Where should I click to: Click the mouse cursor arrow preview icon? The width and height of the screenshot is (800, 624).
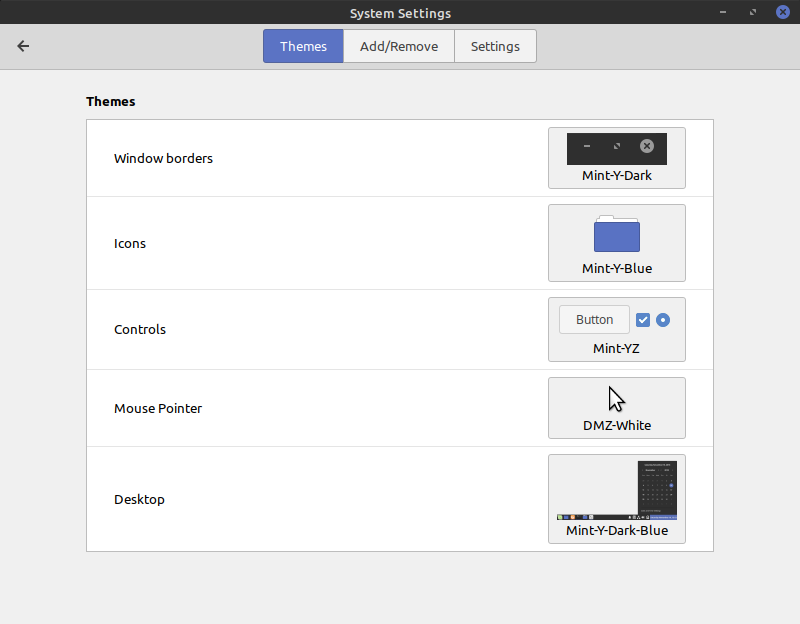pyautogui.click(x=616, y=399)
